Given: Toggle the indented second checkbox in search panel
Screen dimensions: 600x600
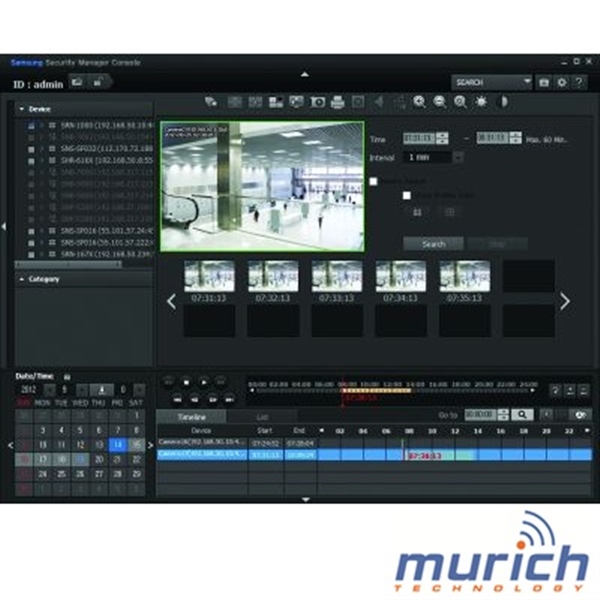Looking at the screenshot, I should [x=407, y=196].
